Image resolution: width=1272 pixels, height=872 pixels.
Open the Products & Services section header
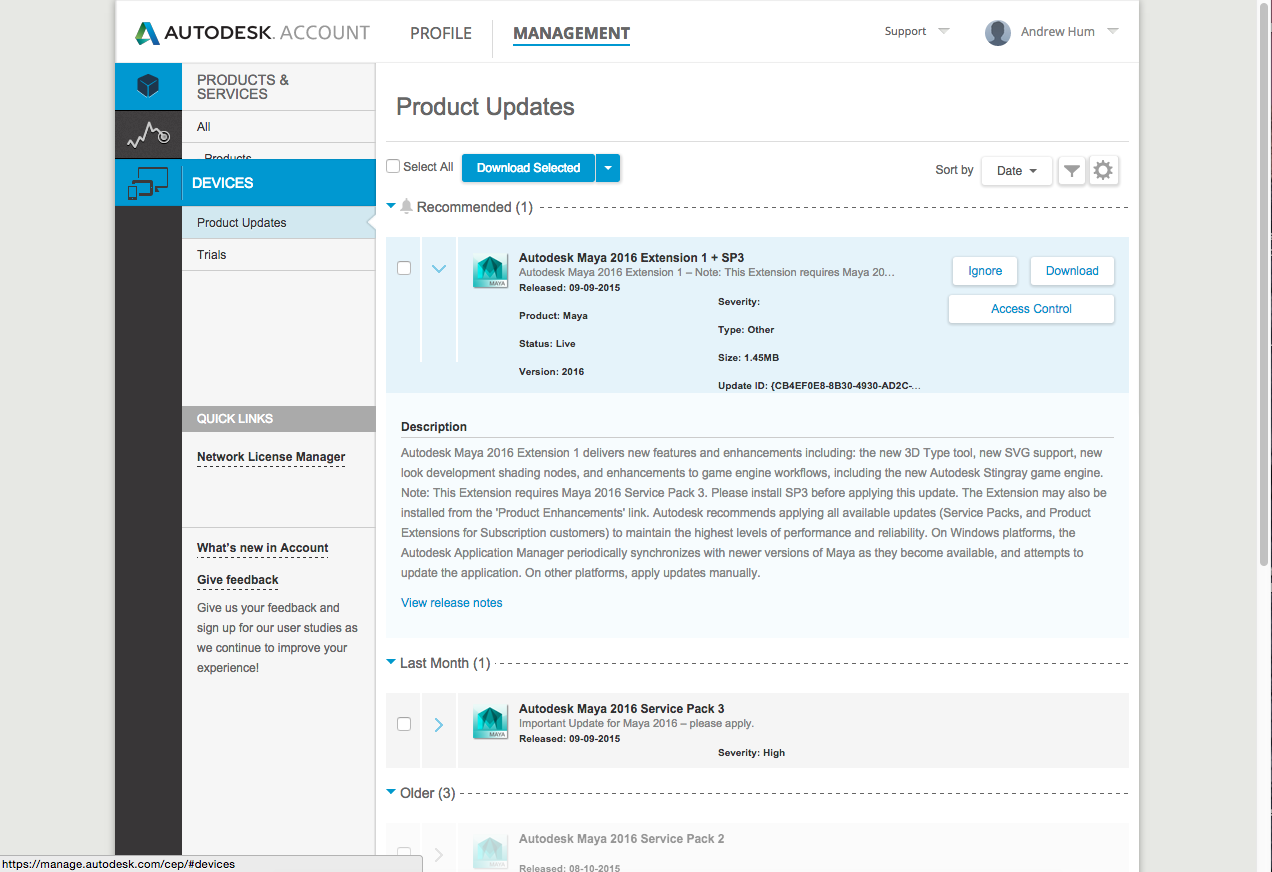pos(278,87)
